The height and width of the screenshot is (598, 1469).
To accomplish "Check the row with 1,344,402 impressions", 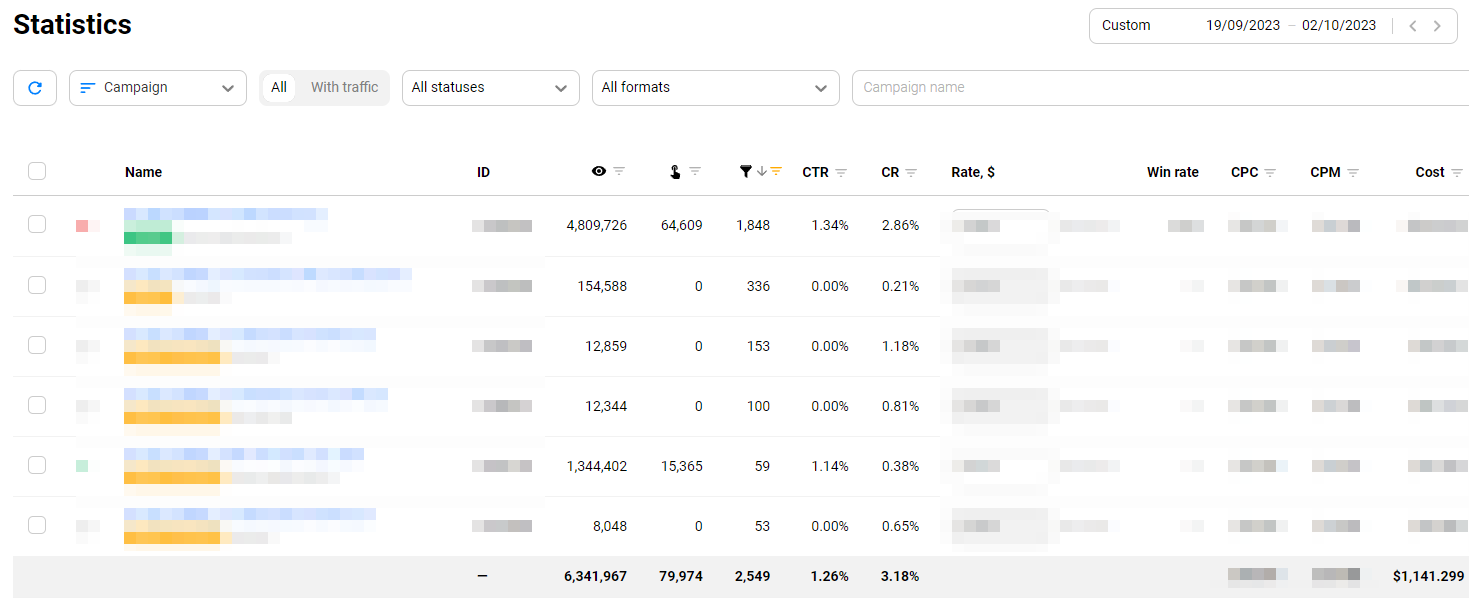I will tap(37, 465).
